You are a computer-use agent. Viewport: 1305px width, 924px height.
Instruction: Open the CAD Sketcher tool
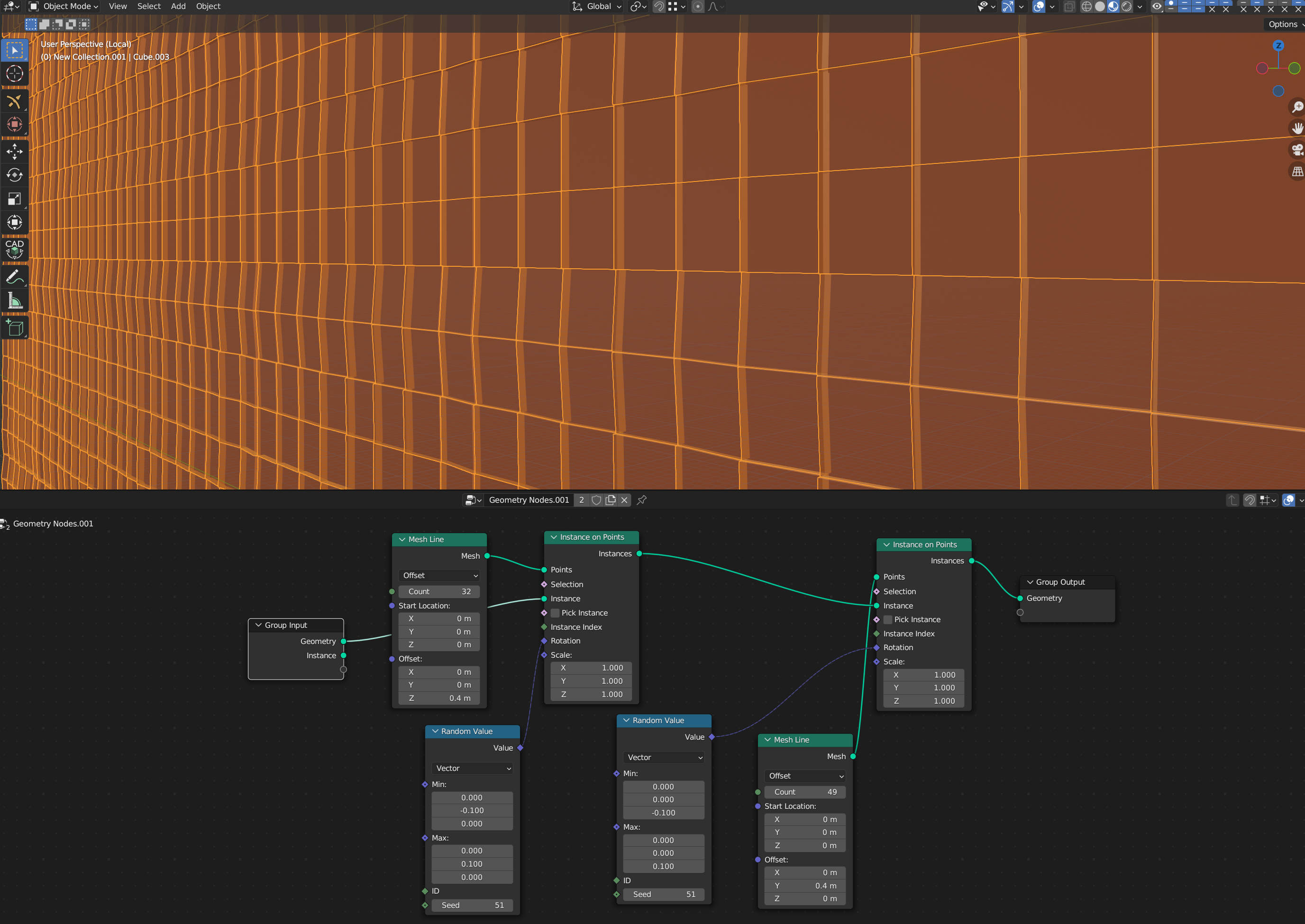point(15,249)
